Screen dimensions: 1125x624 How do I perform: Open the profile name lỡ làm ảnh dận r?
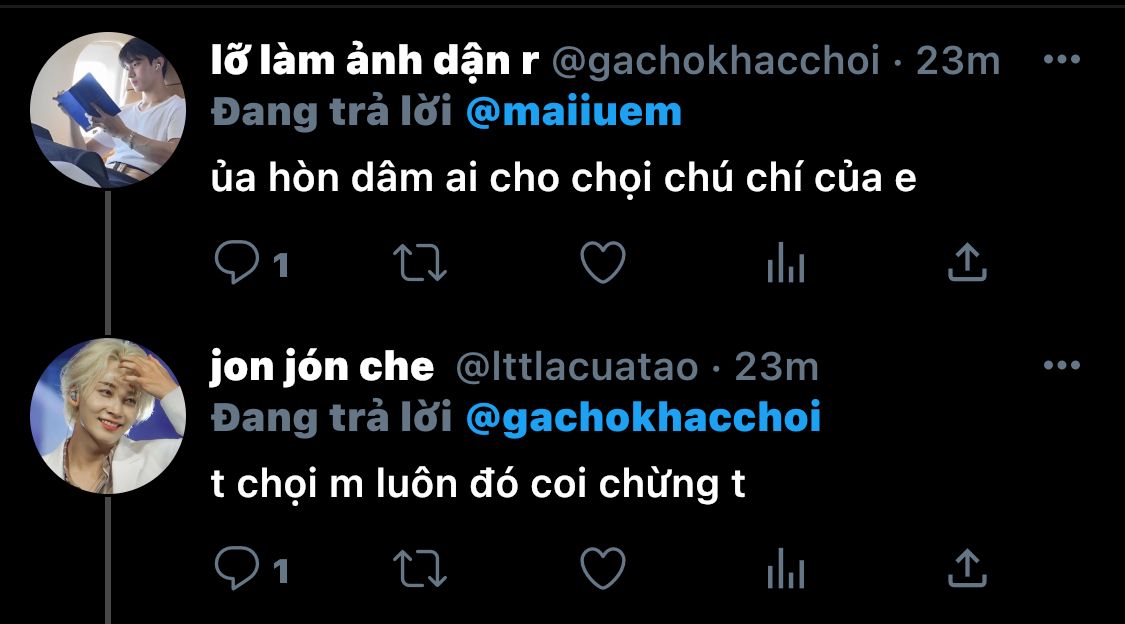click(375, 61)
